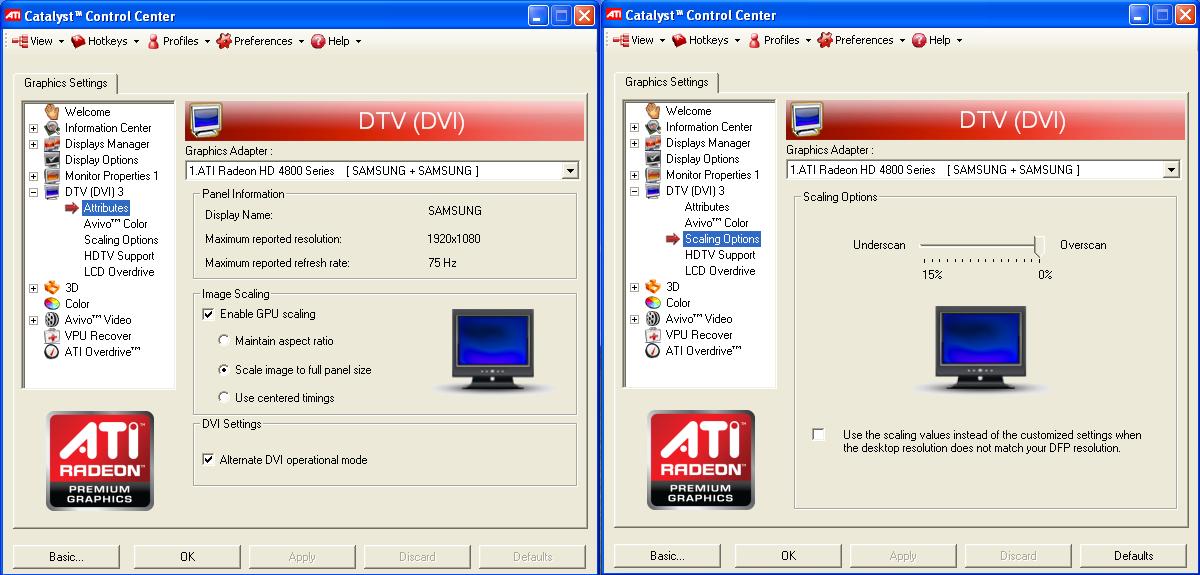
Task: Collapse DTV (DVI) 3 node in left window
Action: click(33, 192)
